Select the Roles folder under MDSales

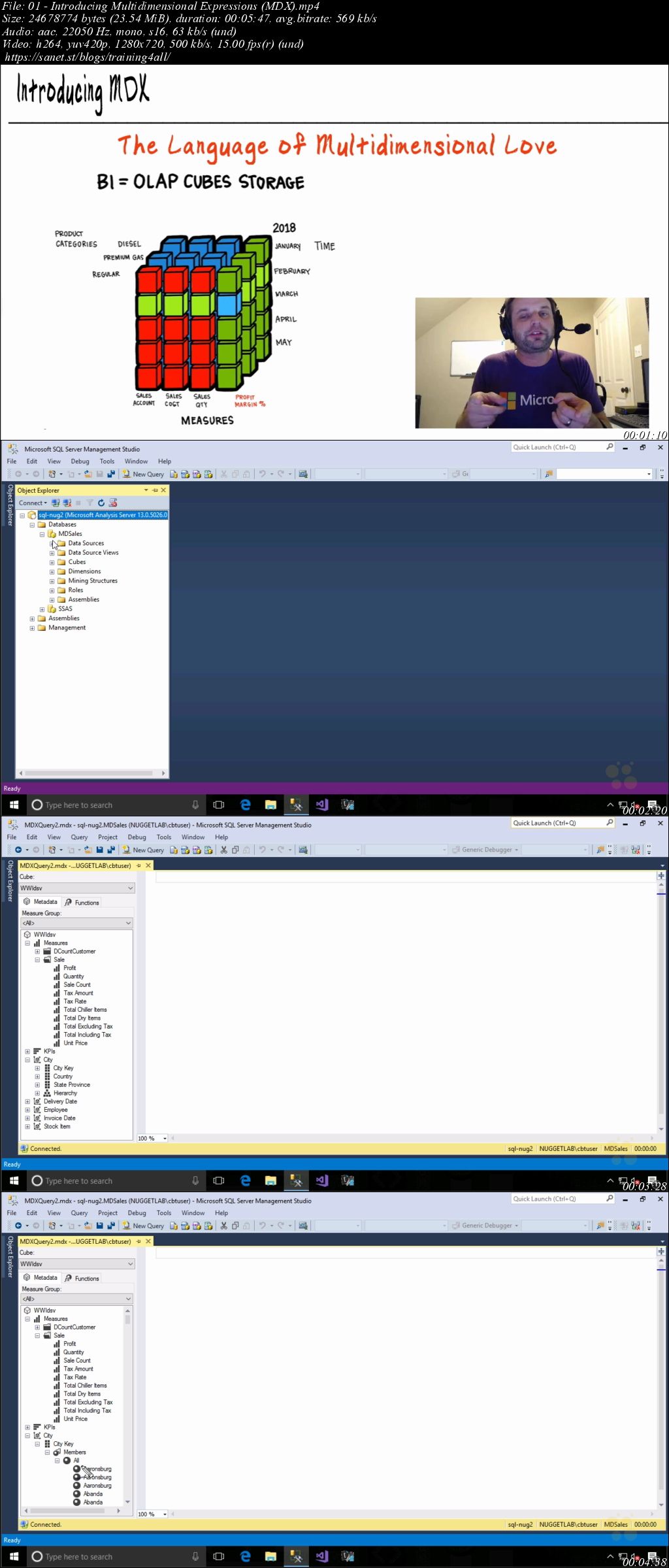(76, 590)
